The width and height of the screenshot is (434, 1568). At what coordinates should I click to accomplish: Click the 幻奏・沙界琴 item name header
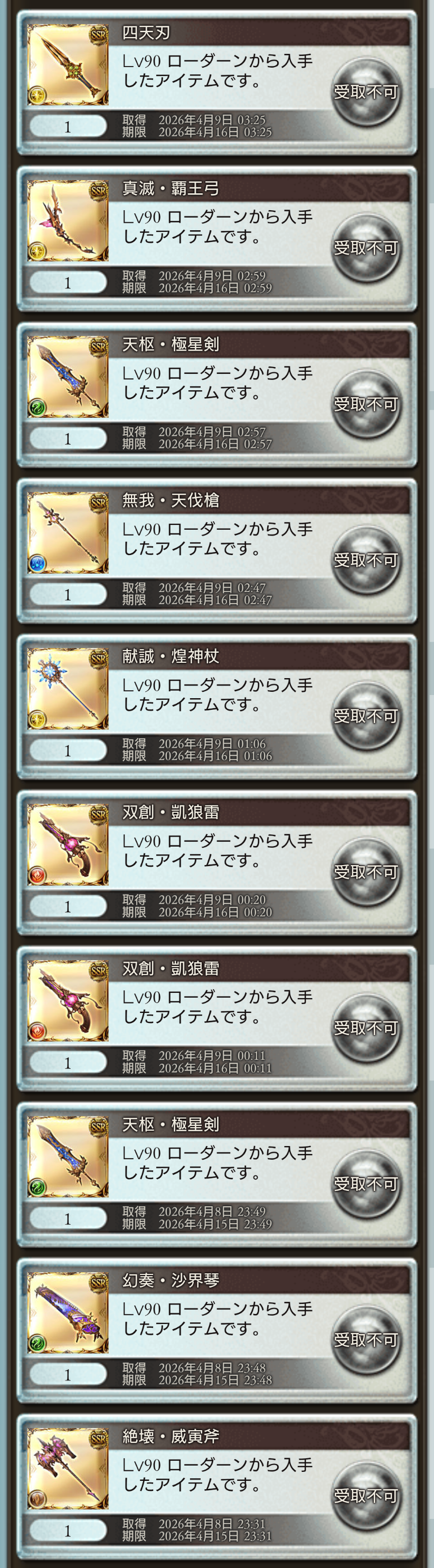(171, 1281)
